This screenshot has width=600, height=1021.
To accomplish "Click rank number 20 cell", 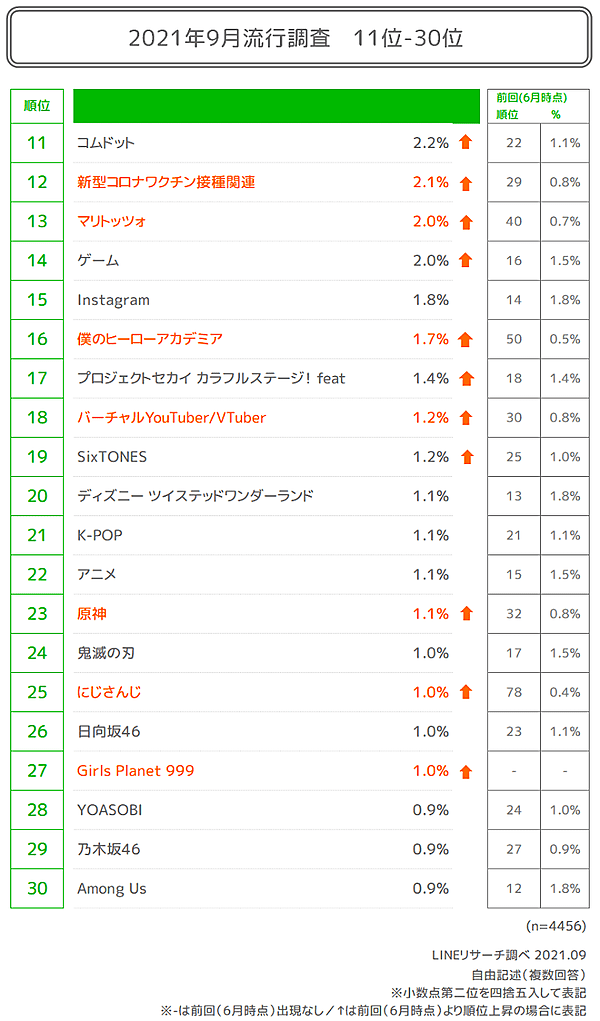I will click(x=37, y=496).
